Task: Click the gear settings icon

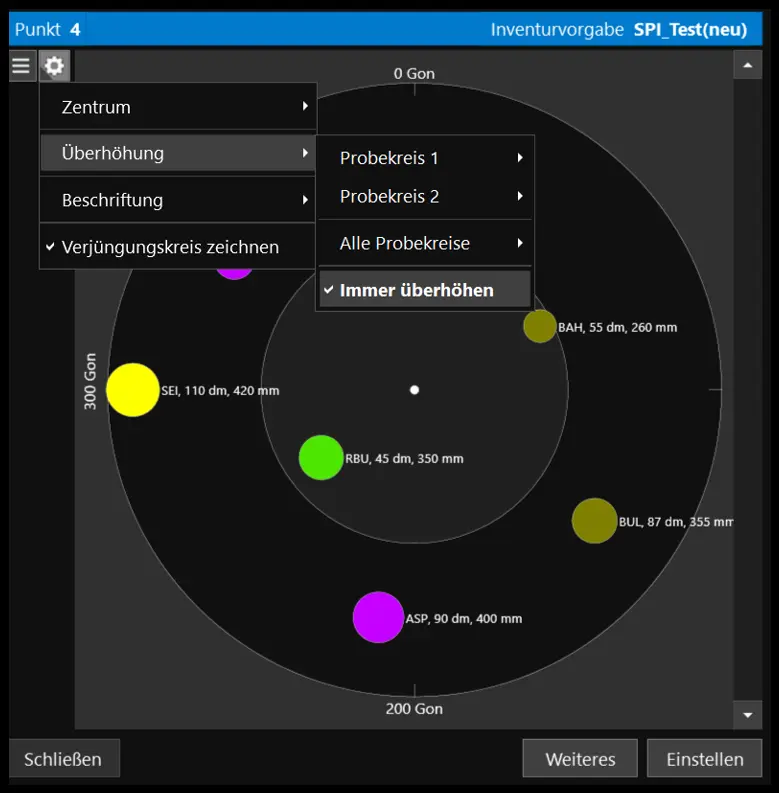Action: 55,66
